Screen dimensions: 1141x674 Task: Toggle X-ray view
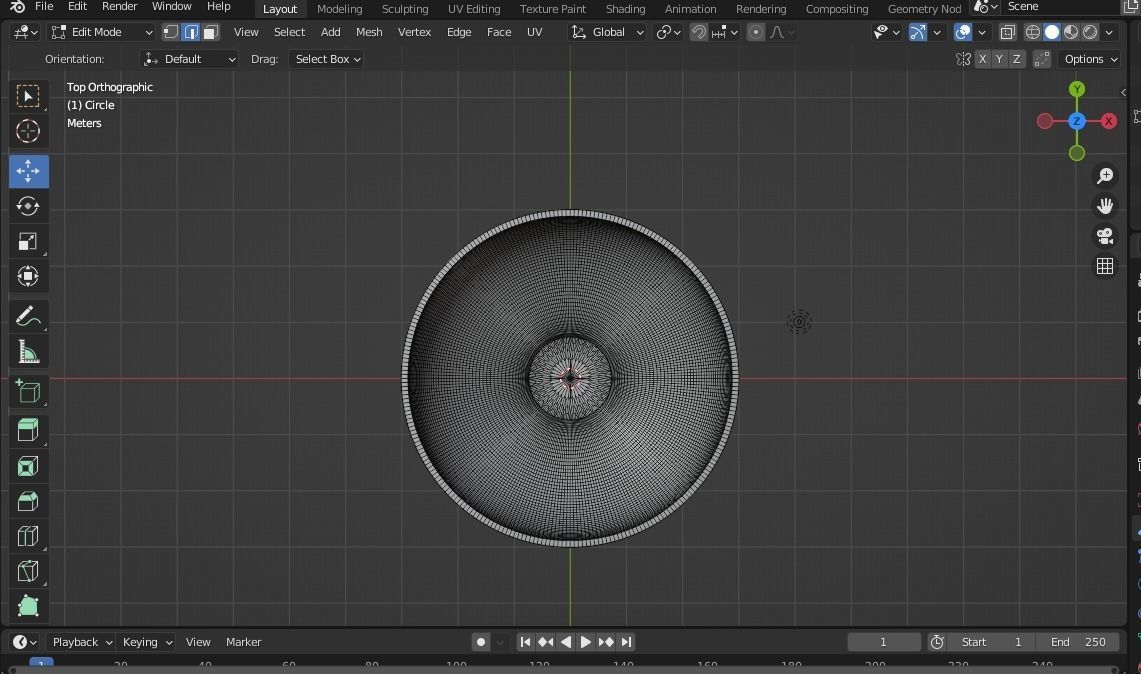(1007, 32)
